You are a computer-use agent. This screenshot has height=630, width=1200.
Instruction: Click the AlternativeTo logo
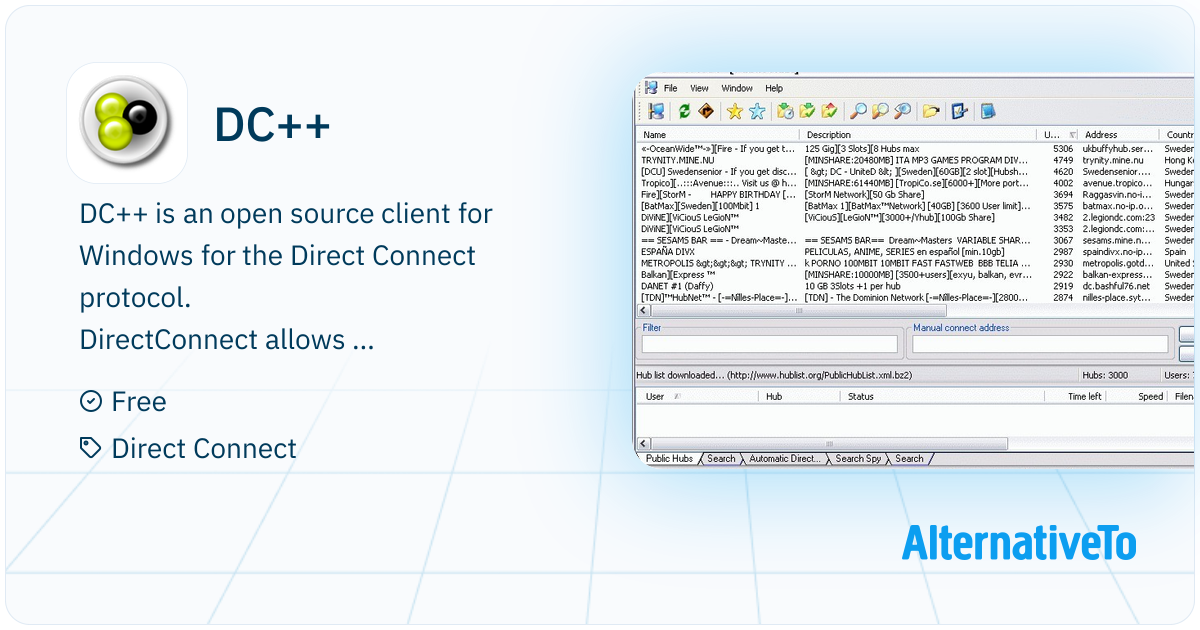tap(1019, 542)
